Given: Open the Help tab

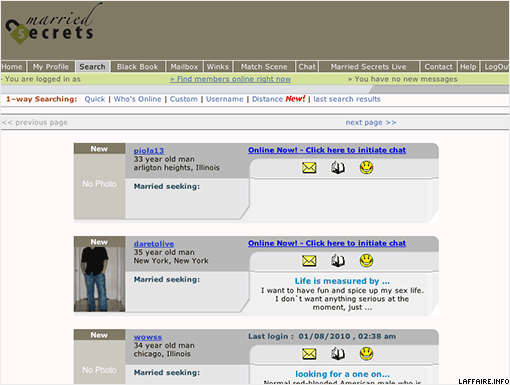Looking at the screenshot, I should click(468, 67).
